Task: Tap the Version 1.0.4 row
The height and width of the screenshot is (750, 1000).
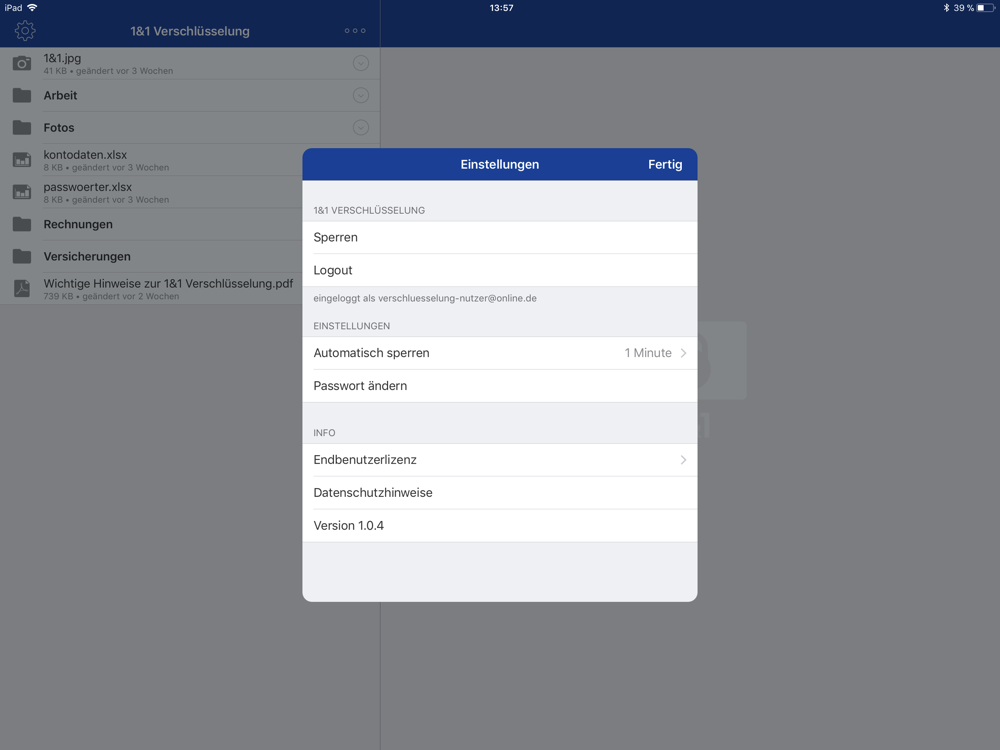Action: tap(500, 526)
